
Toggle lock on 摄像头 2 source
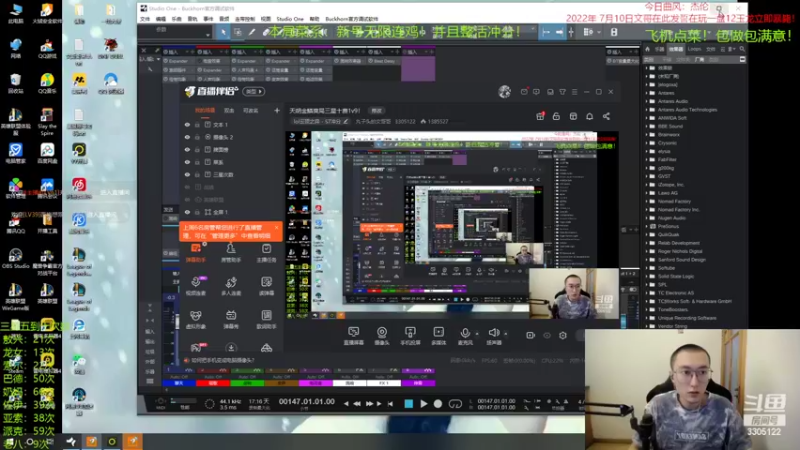coord(197,137)
